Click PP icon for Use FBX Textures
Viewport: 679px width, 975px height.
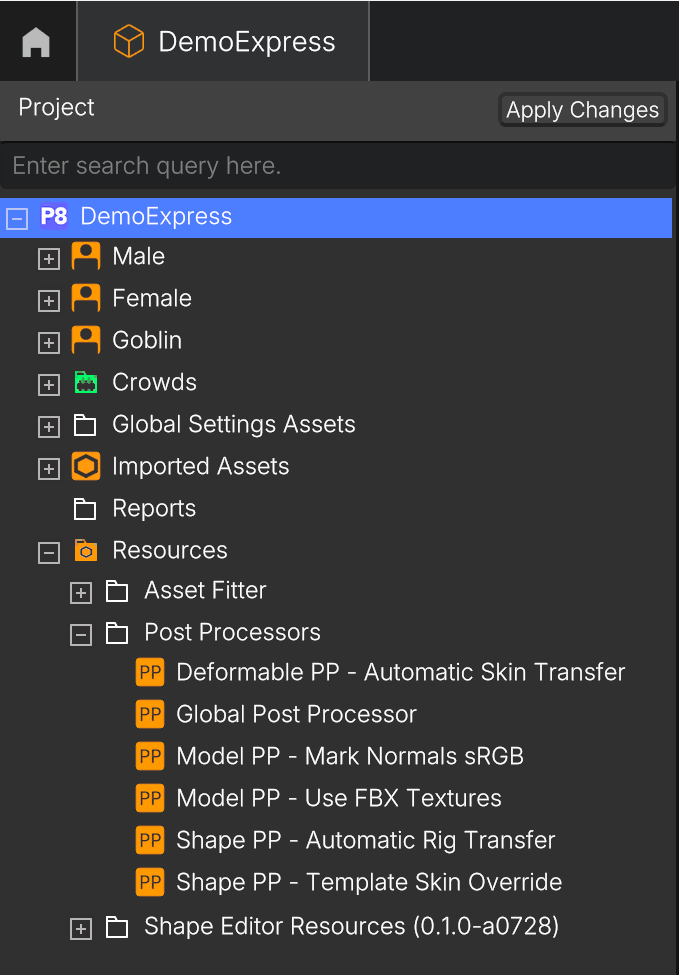(x=150, y=798)
